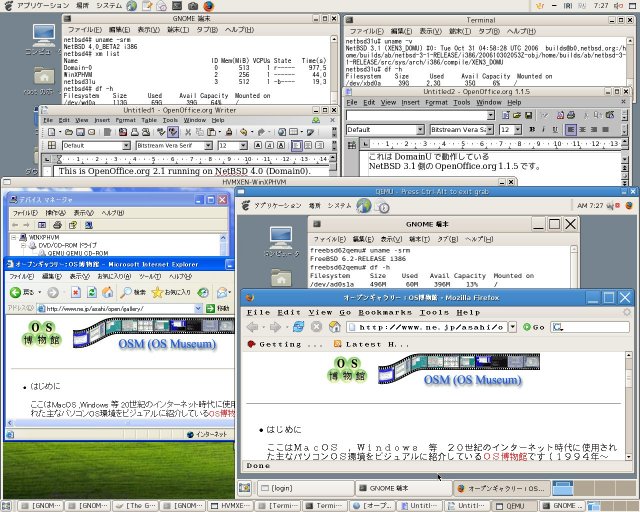Screen dimensions: 640x512
Task: Click Latest Headlines bookmark in Firefox
Action: pyautogui.click(x=371, y=344)
